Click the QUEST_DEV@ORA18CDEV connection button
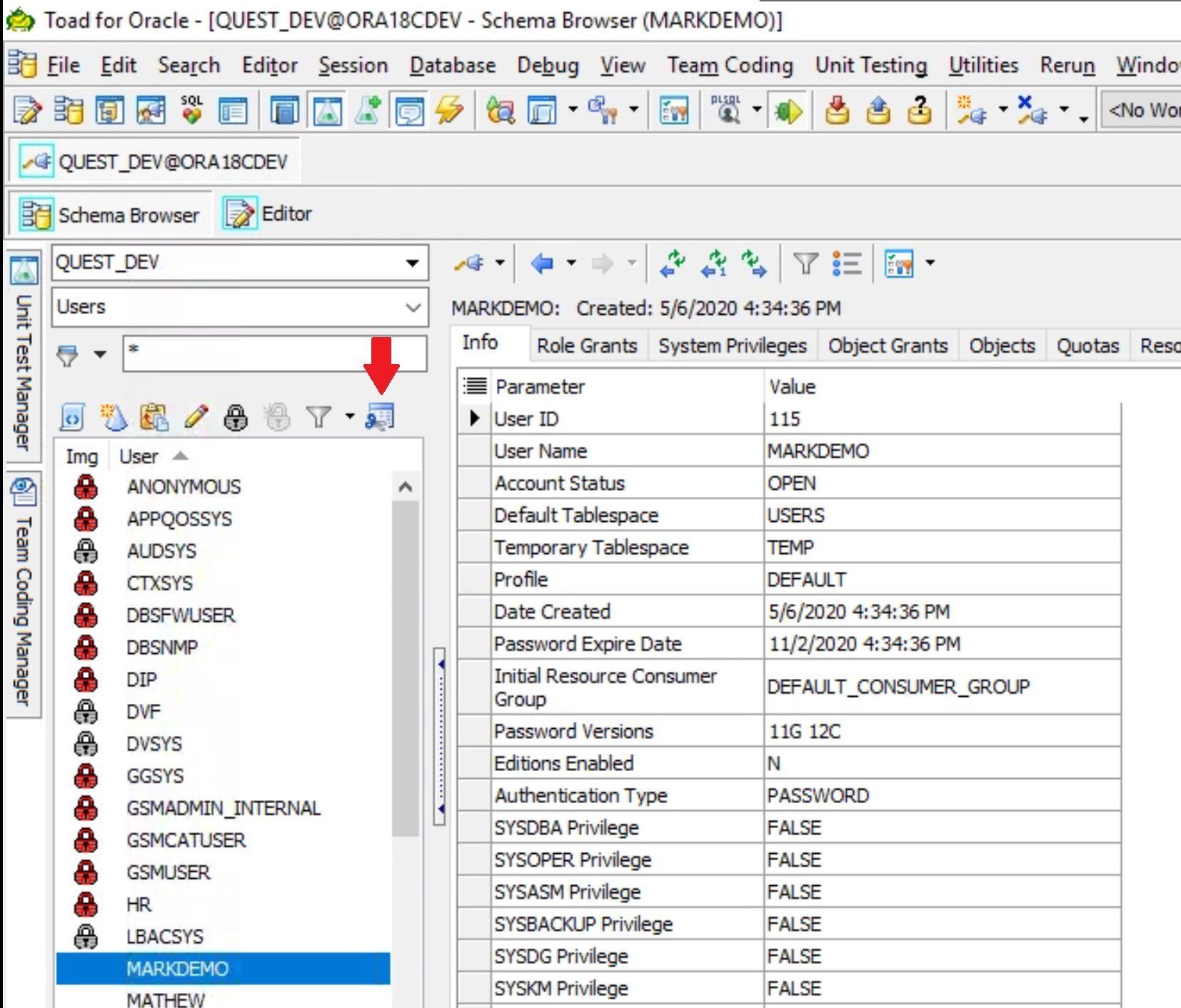The image size is (1181, 1008). pos(154,161)
